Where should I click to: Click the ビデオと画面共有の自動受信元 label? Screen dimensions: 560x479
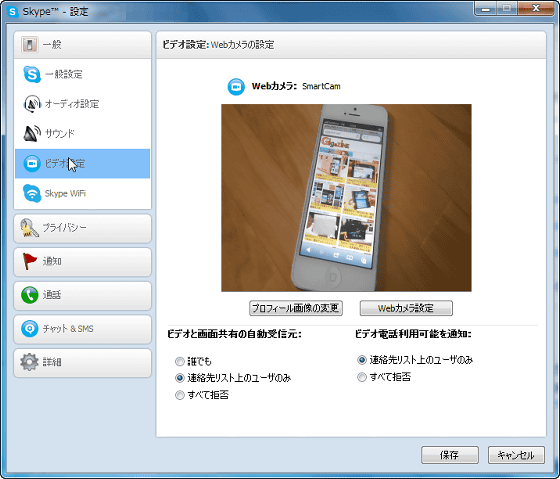point(234,334)
